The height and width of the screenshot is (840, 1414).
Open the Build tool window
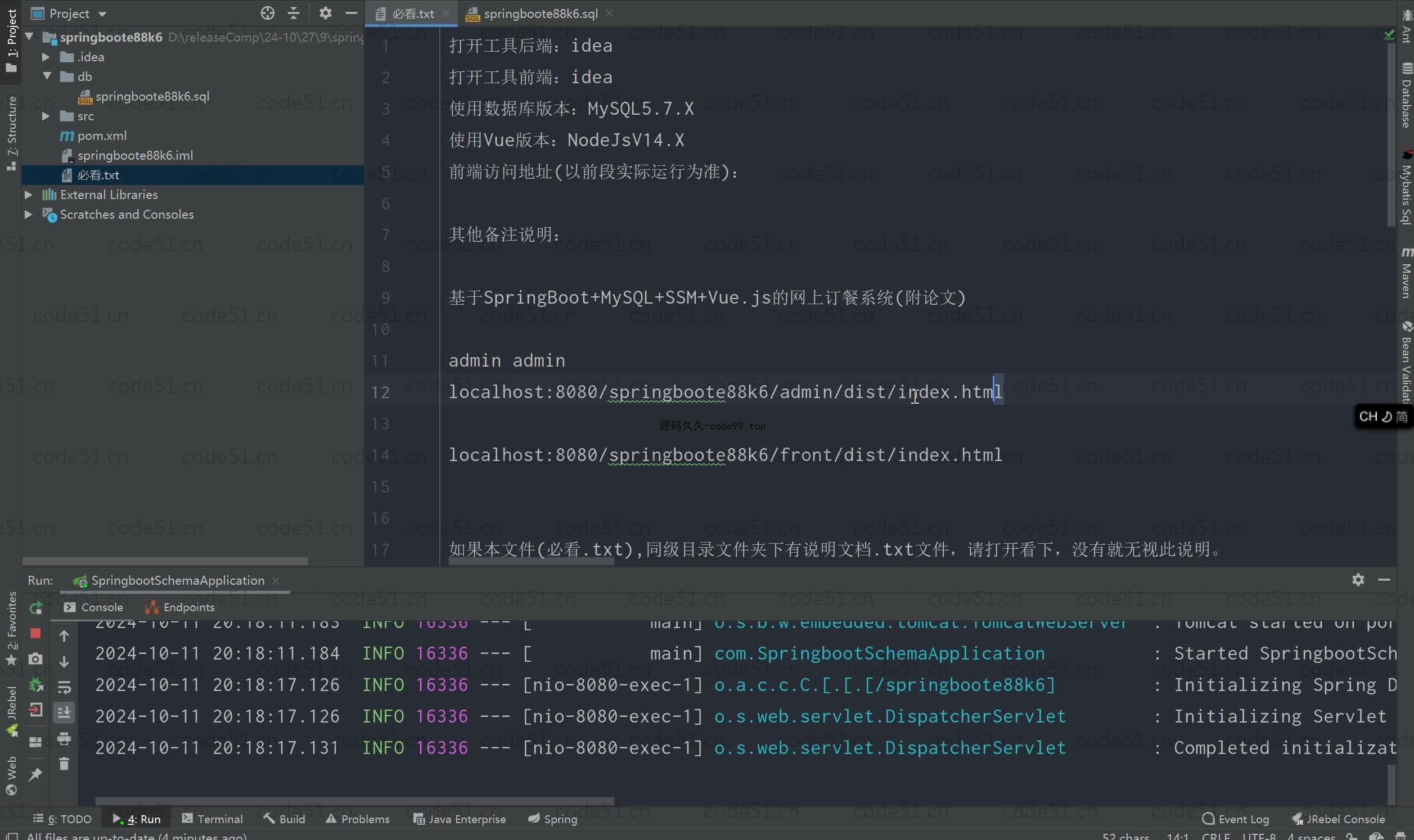pyautogui.click(x=284, y=819)
